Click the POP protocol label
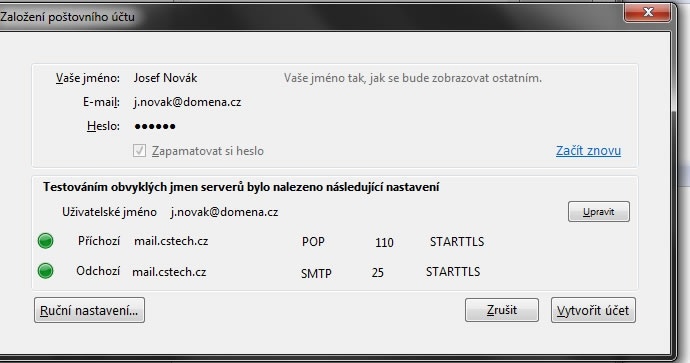The image size is (690, 363). tap(313, 242)
